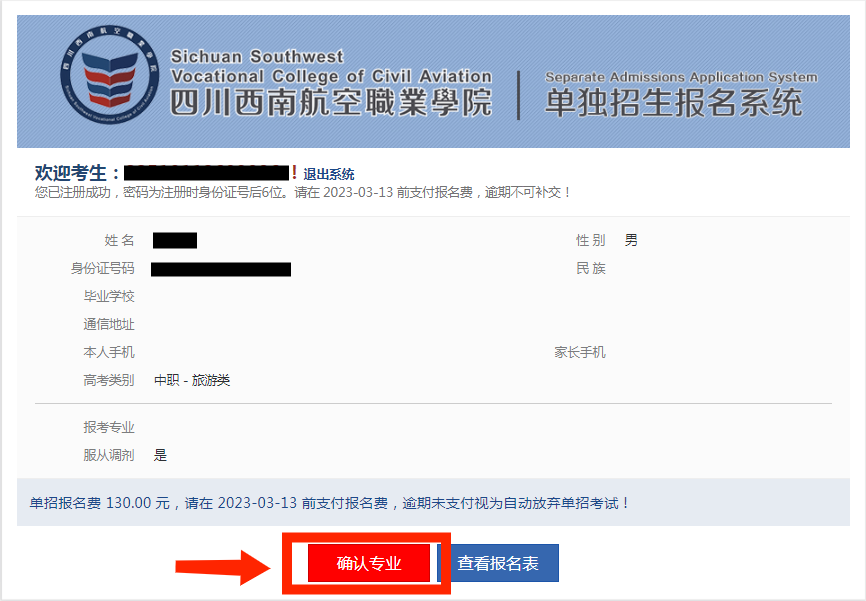Image resolution: width=866 pixels, height=601 pixels.
Task: Click the blacked-out name field next to 姓名
Action: 175,240
